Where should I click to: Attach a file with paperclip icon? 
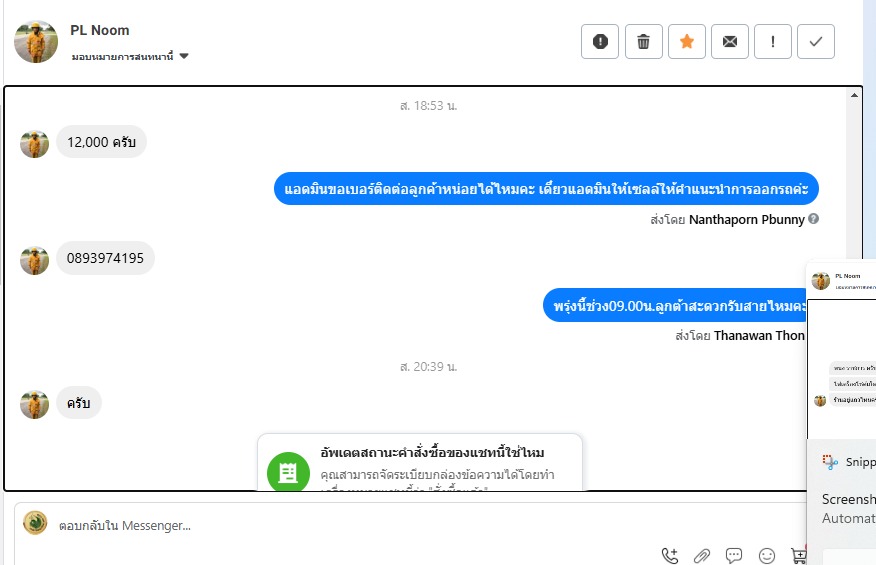coord(702,555)
